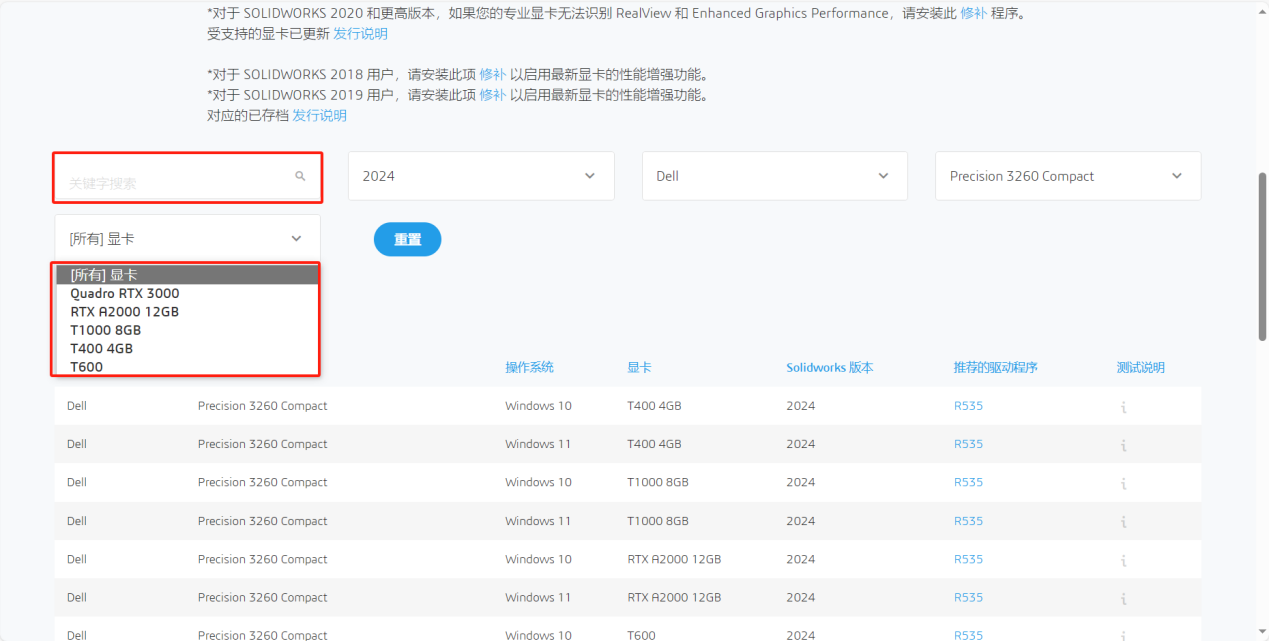Open the R535 driver link in first table row

pos(968,405)
